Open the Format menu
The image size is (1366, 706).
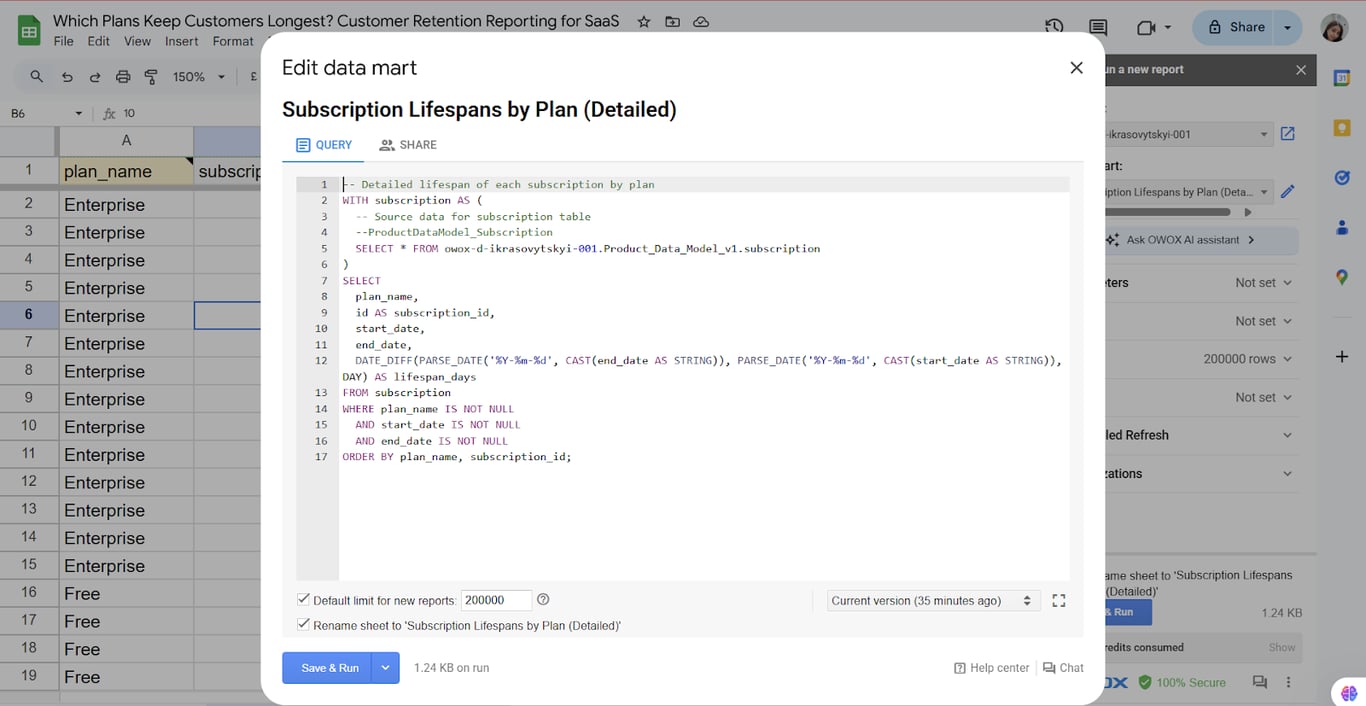point(233,41)
